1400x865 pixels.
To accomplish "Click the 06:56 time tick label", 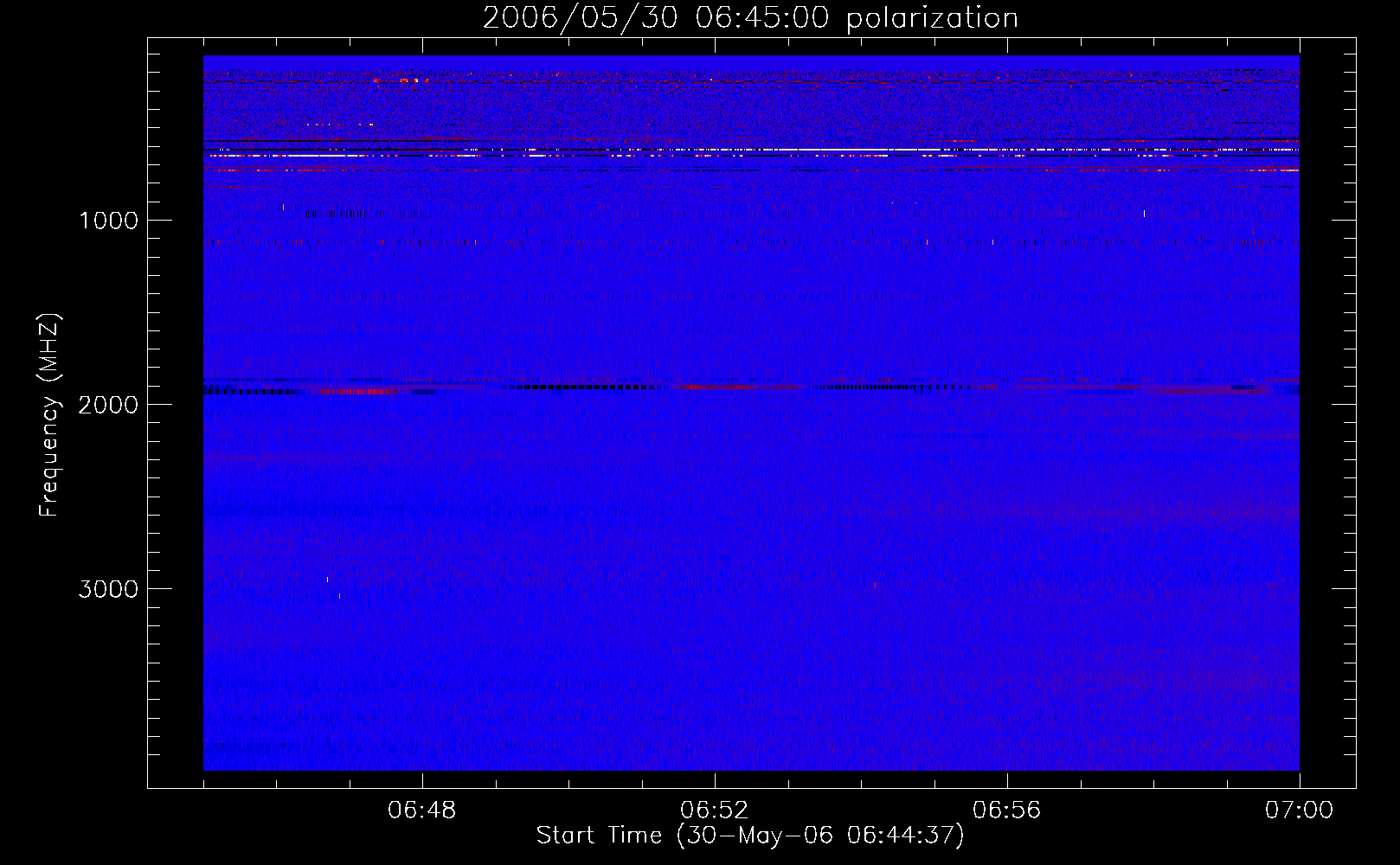I will [x=1007, y=811].
